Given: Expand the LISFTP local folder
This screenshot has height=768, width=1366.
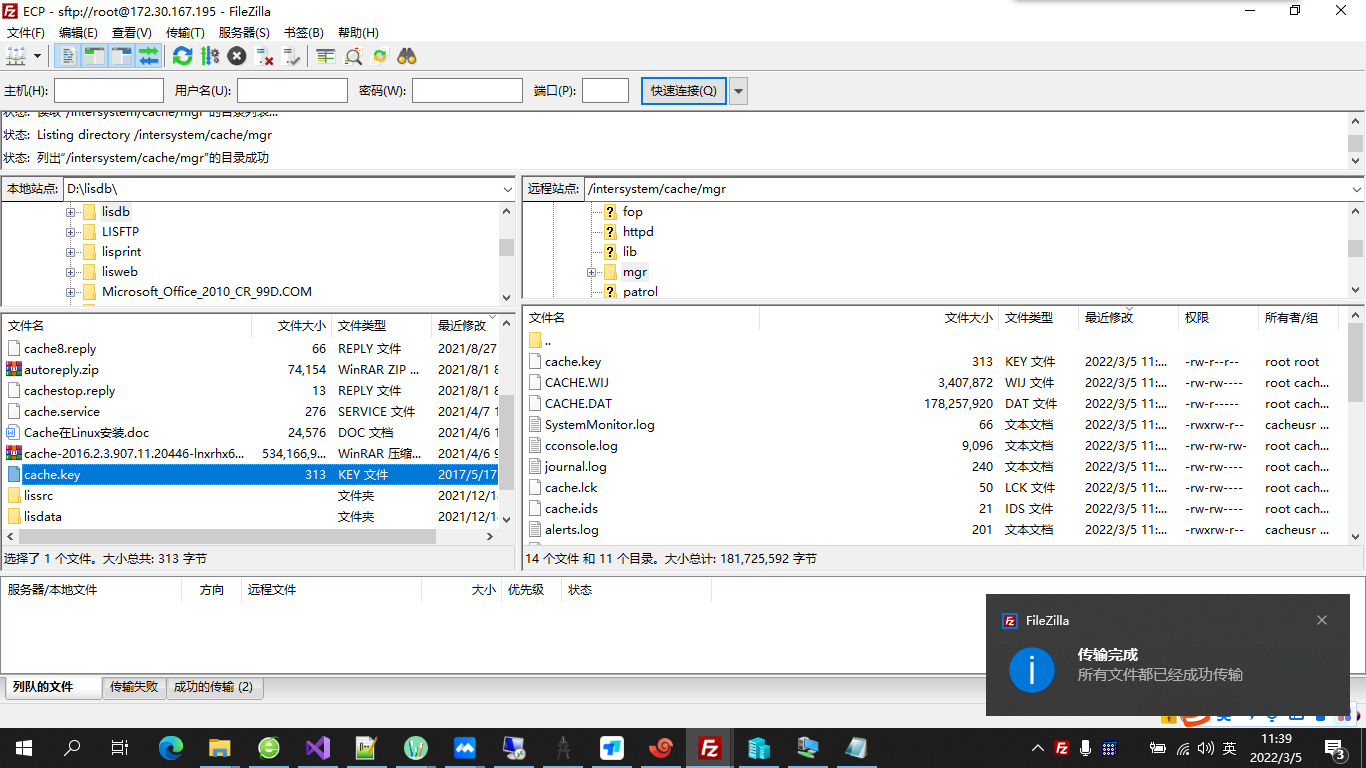Looking at the screenshot, I should [71, 232].
